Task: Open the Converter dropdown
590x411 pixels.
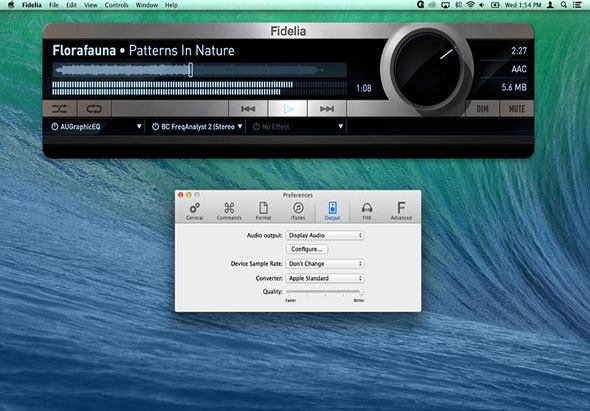Action: (x=325, y=278)
